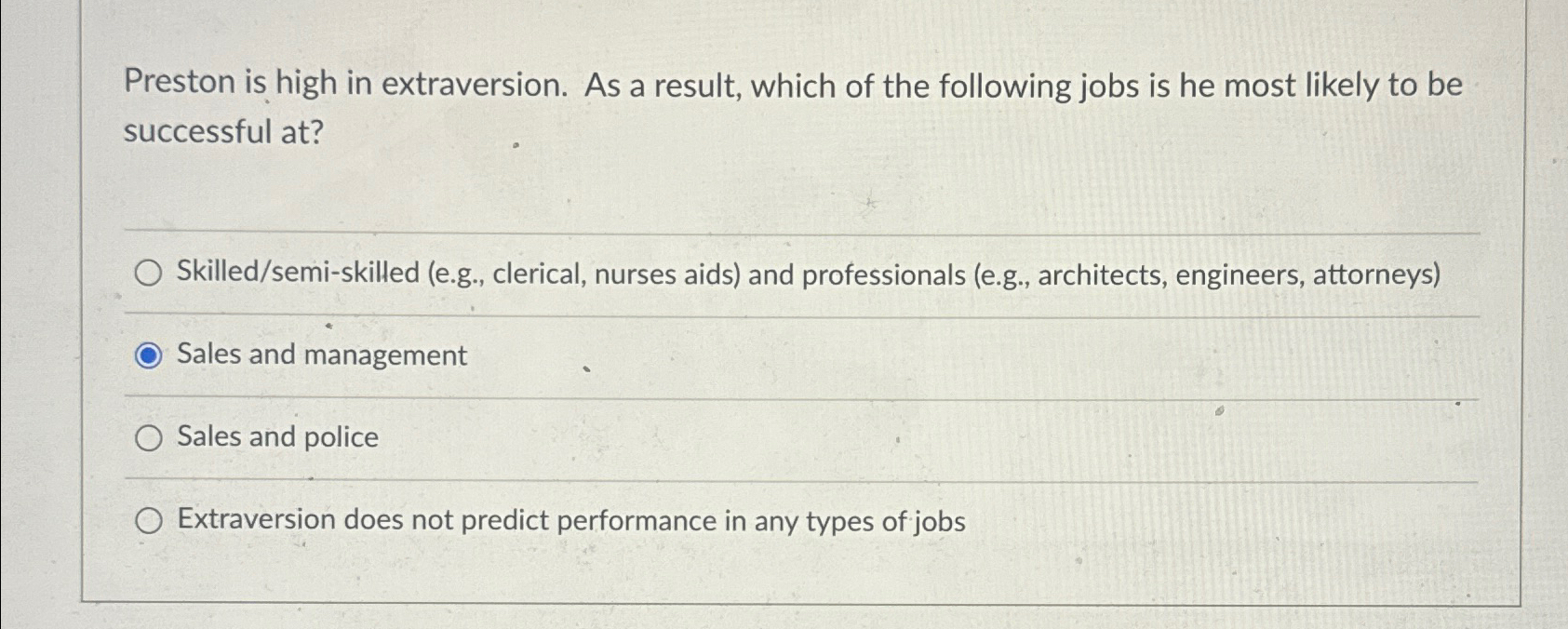Click the architects mention in first answer
The width and height of the screenshot is (1568, 629).
1101,275
